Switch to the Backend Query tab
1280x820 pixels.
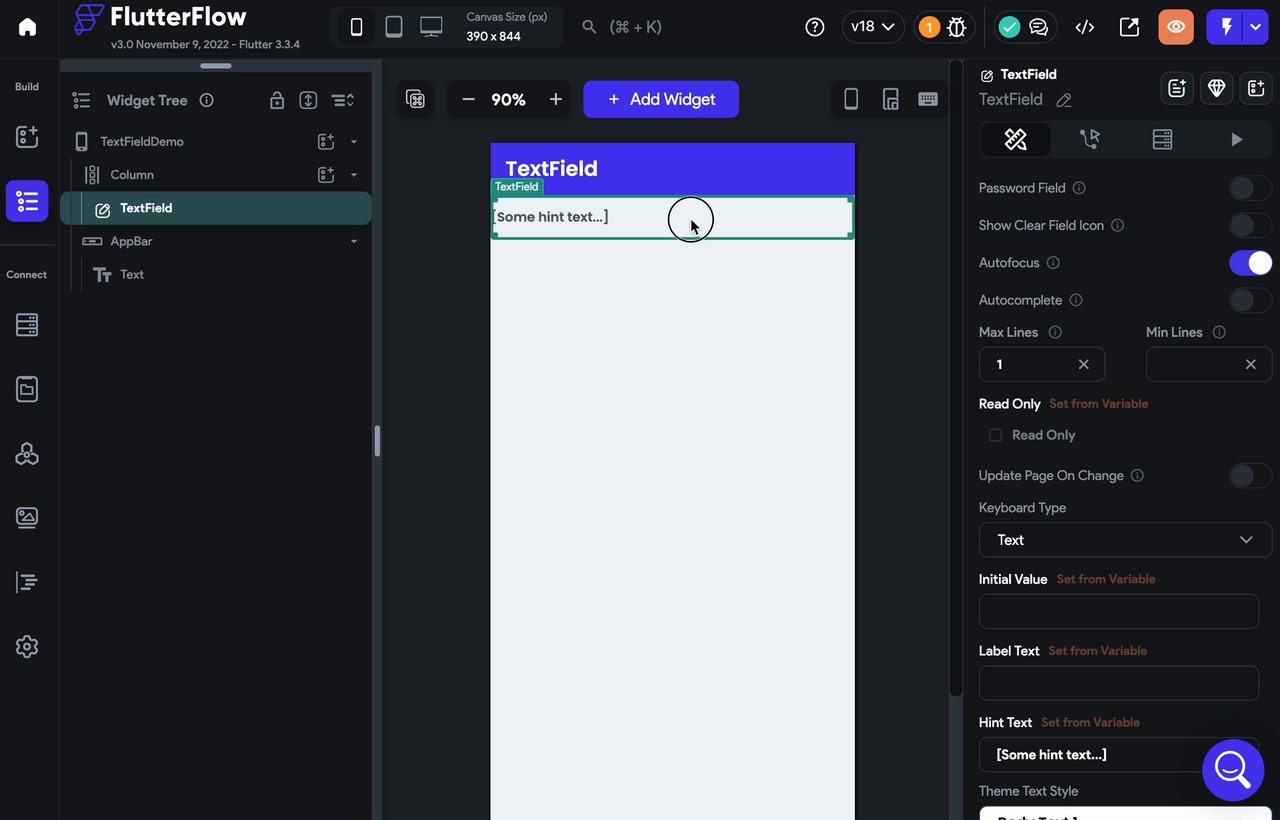tap(1162, 140)
